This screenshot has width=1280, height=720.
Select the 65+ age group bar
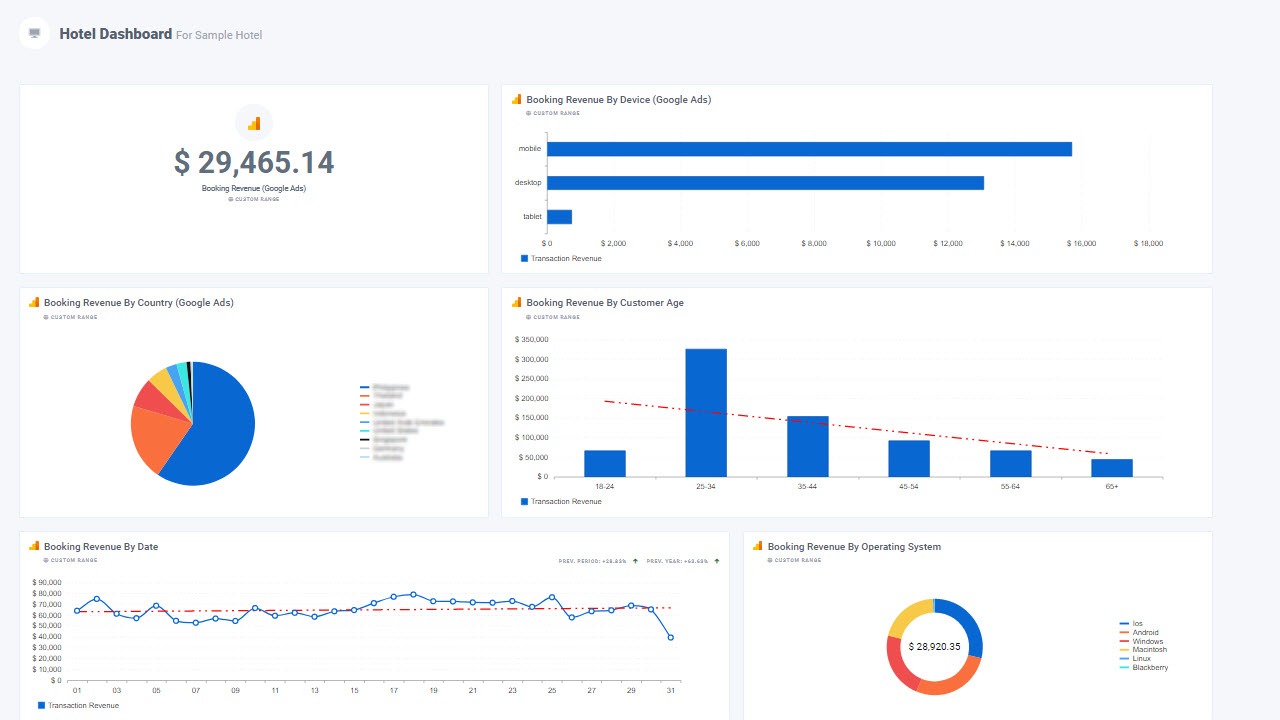[1112, 468]
